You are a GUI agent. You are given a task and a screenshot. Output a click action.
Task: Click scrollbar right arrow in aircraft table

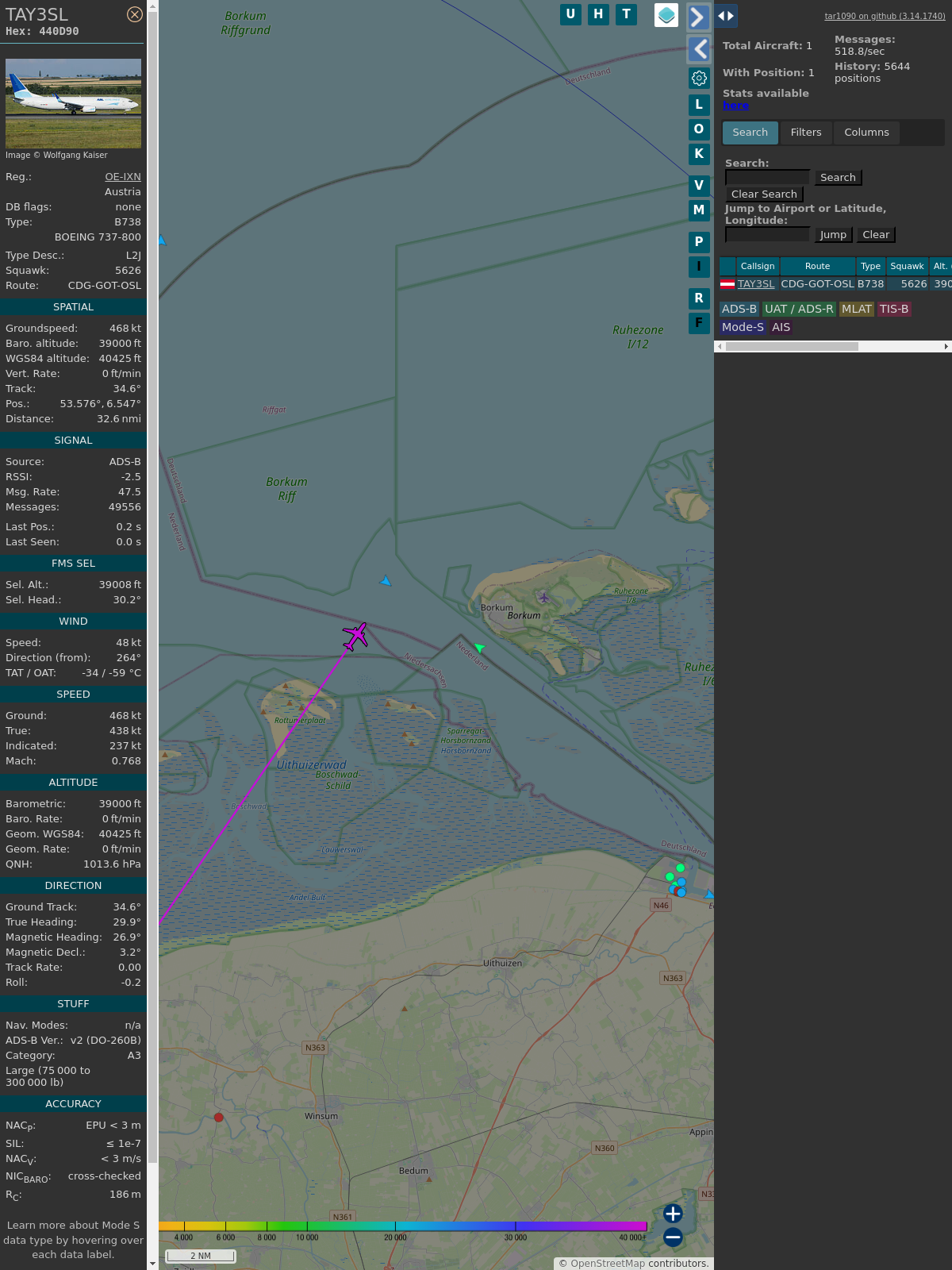tap(946, 347)
